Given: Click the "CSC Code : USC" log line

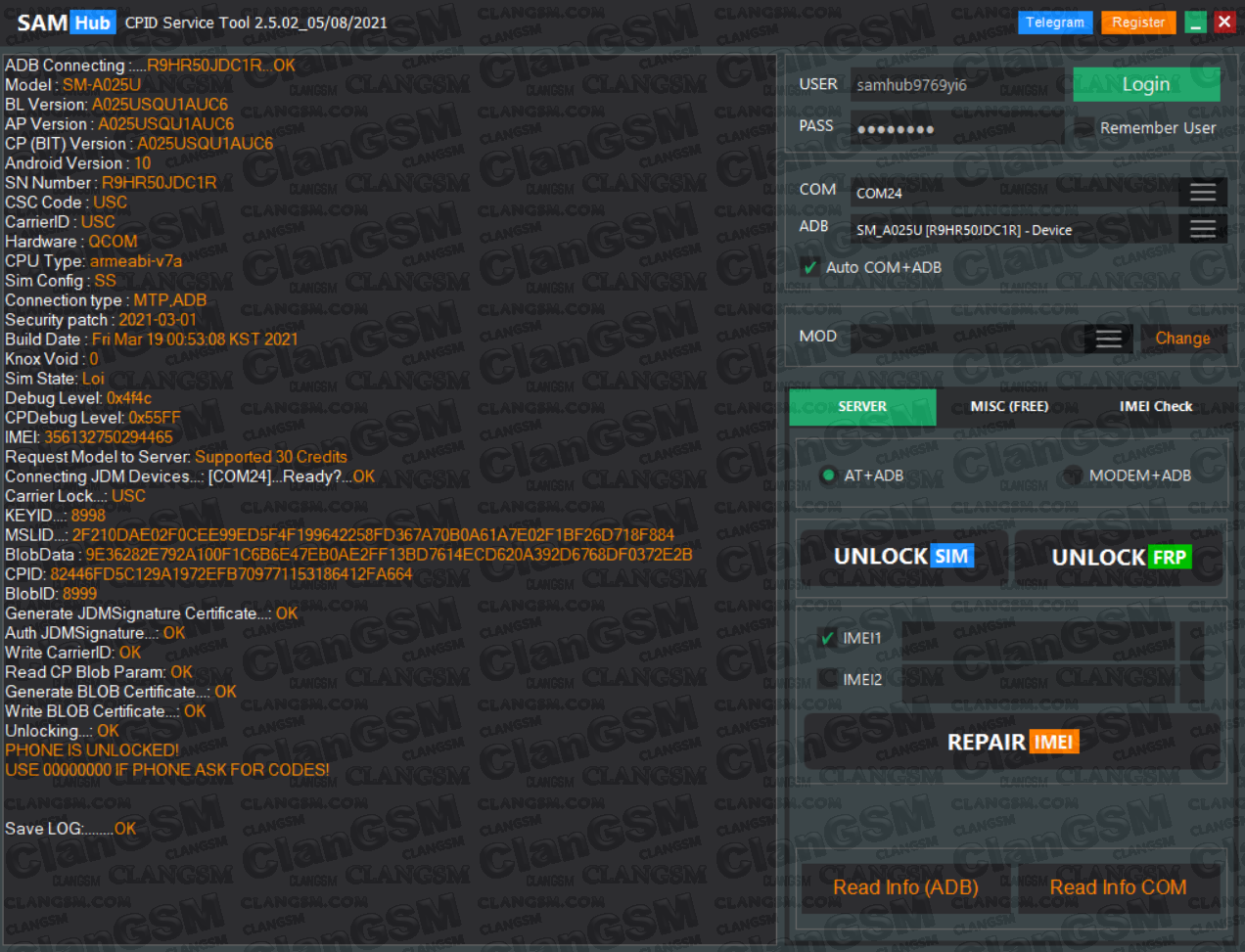Looking at the screenshot, I should pos(66,203).
